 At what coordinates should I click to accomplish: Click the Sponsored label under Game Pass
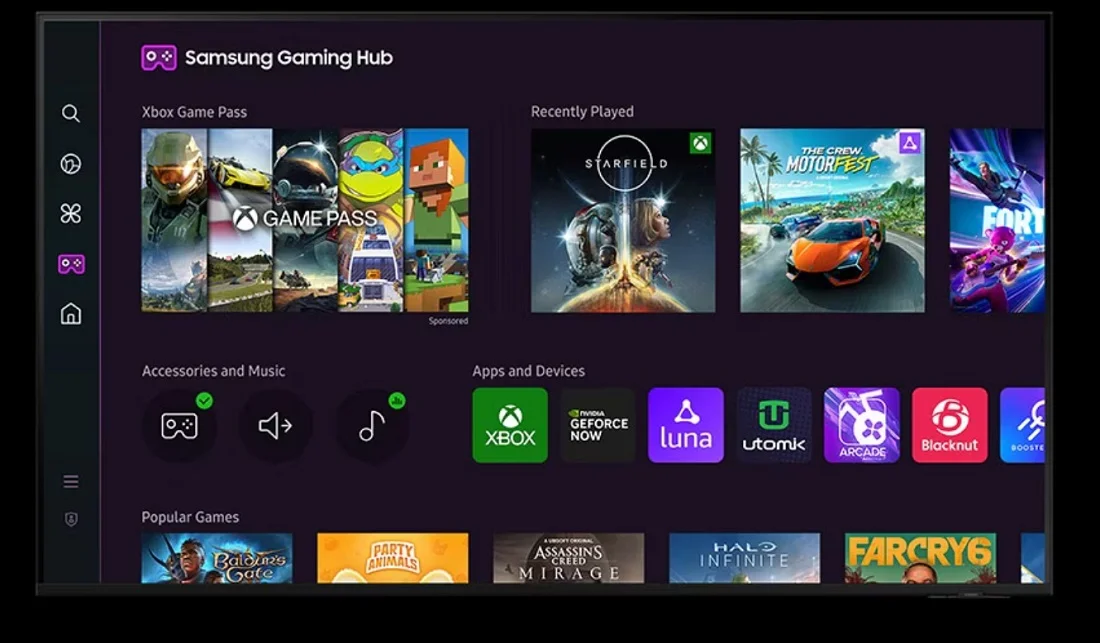pyautogui.click(x=448, y=321)
